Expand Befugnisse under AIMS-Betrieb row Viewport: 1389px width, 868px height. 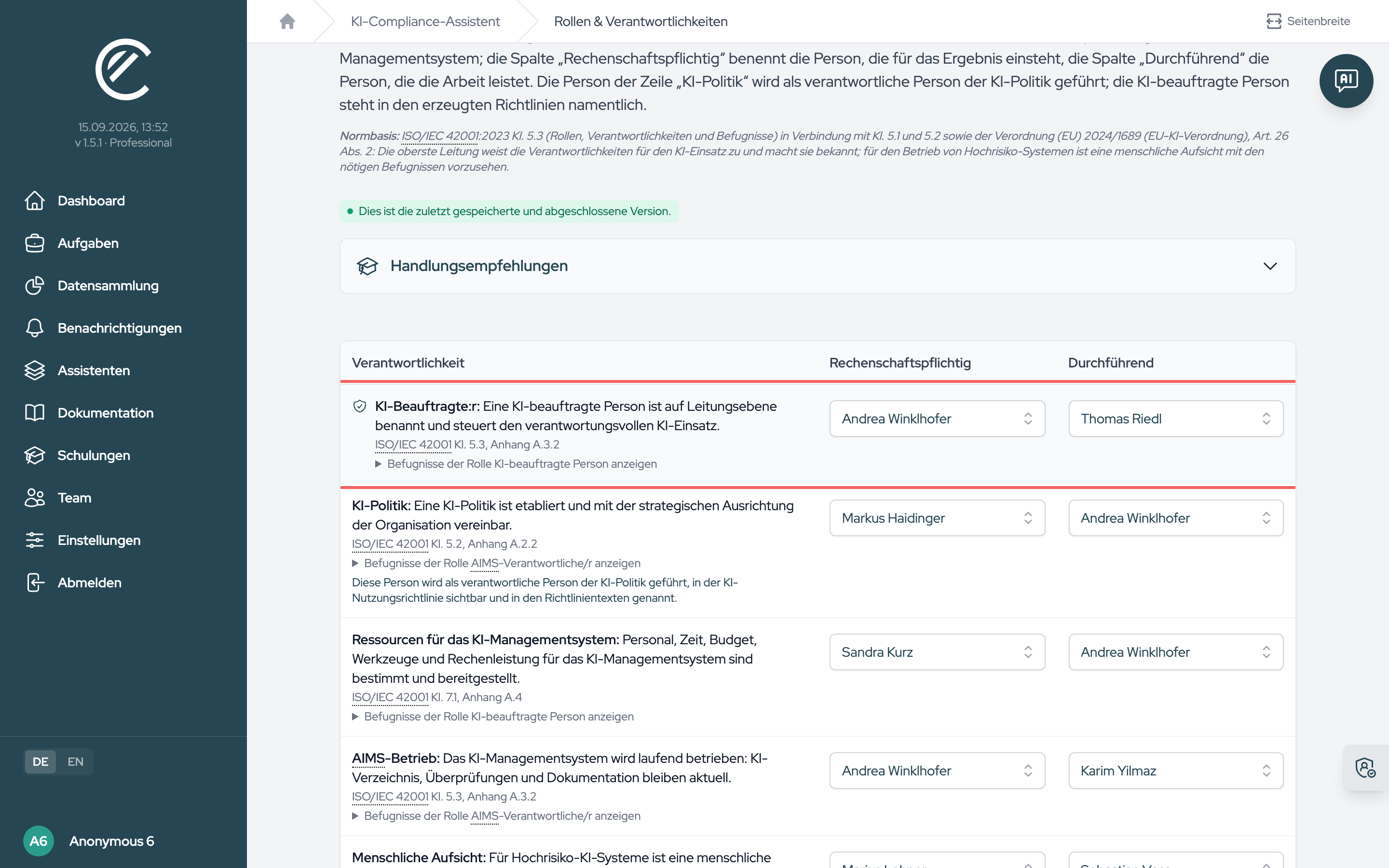[496, 816]
